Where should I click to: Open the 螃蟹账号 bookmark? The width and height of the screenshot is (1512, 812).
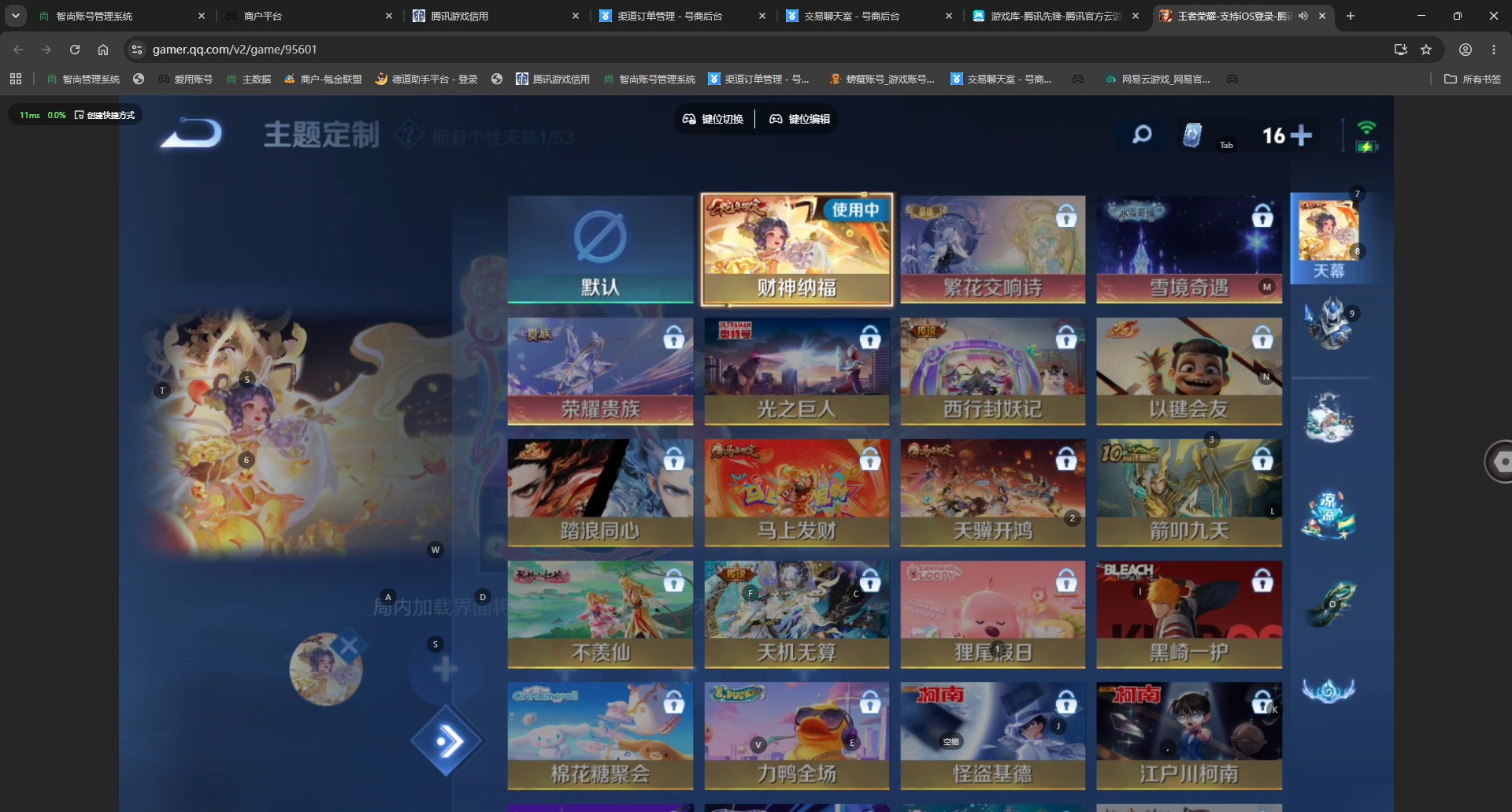point(882,79)
